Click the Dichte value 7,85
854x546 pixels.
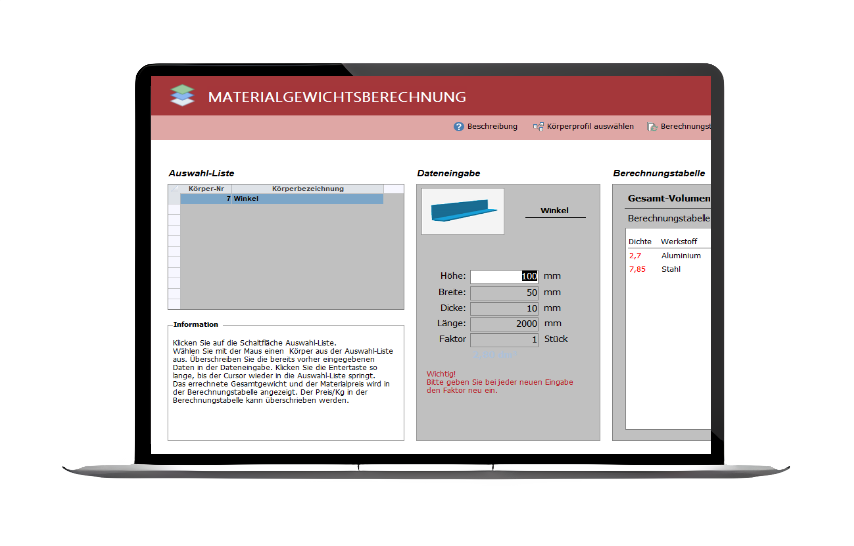coord(638,269)
